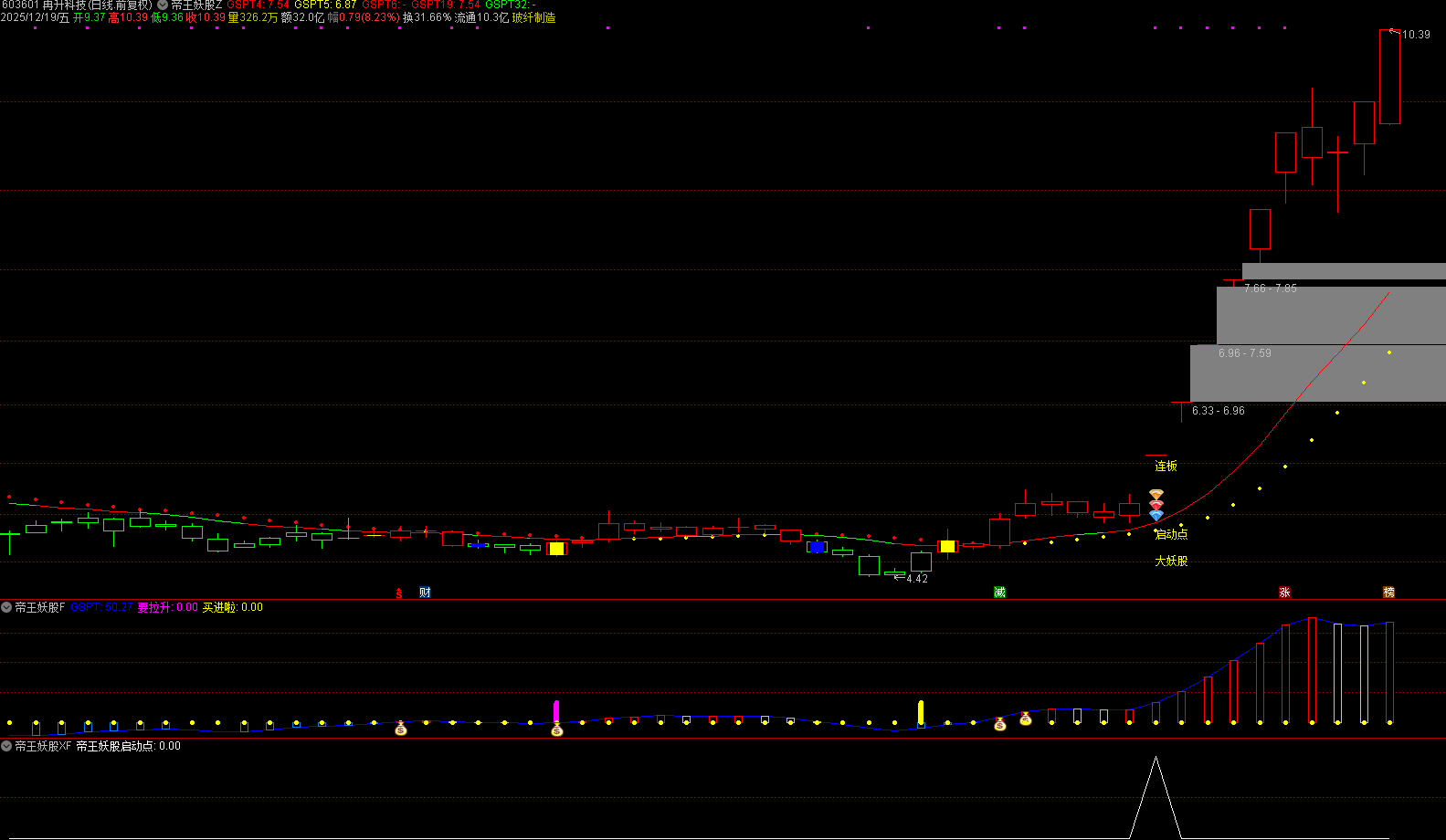Click money bag icon under magenta bar
The width and height of the screenshot is (1446, 840).
pos(557,730)
